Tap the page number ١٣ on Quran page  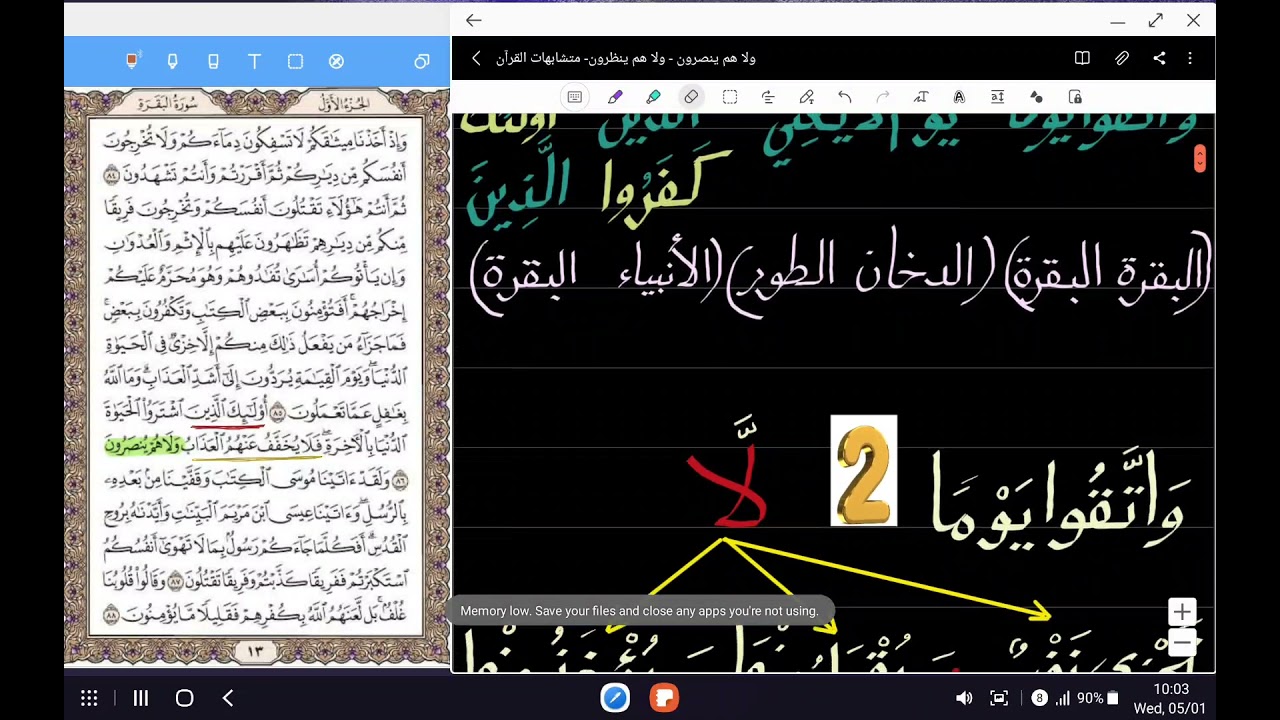[255, 652]
